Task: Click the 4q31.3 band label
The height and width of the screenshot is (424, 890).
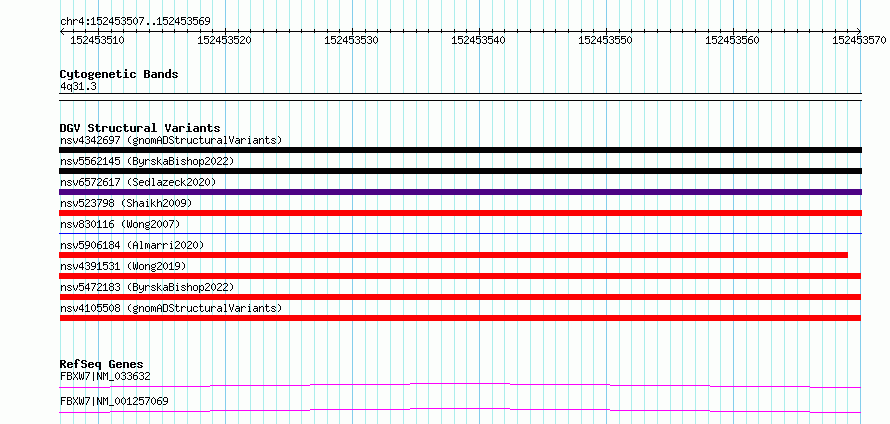Action: tap(78, 86)
